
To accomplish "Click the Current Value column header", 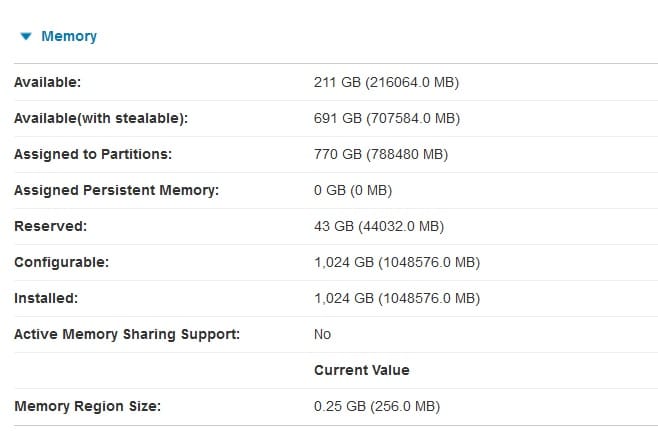I will [x=362, y=370].
